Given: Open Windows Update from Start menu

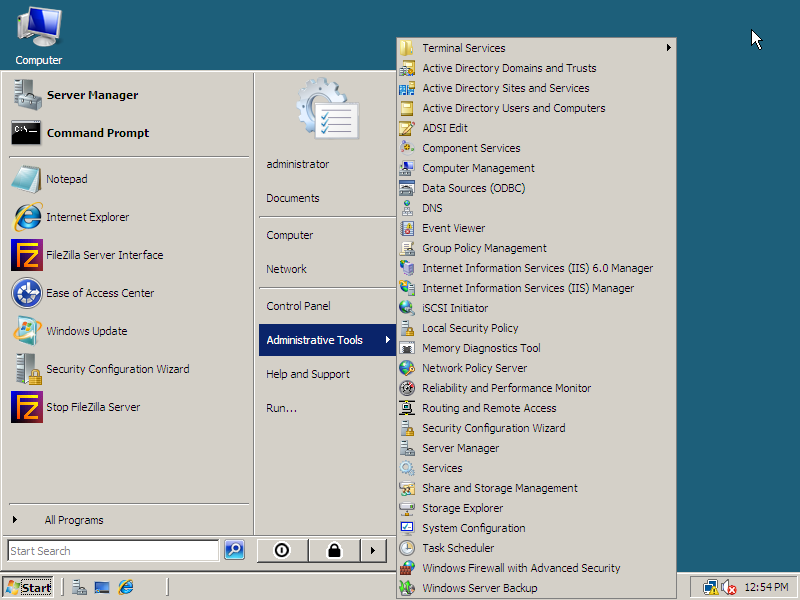Looking at the screenshot, I should (x=129, y=331).
